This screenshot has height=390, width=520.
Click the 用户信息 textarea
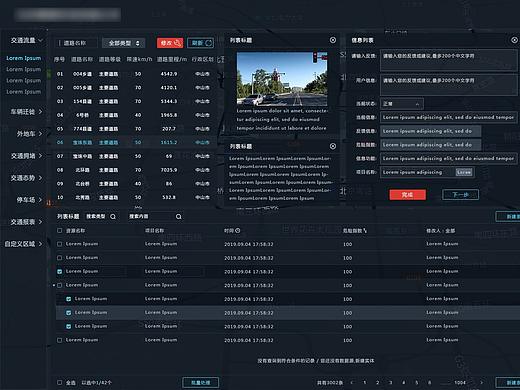449,85
